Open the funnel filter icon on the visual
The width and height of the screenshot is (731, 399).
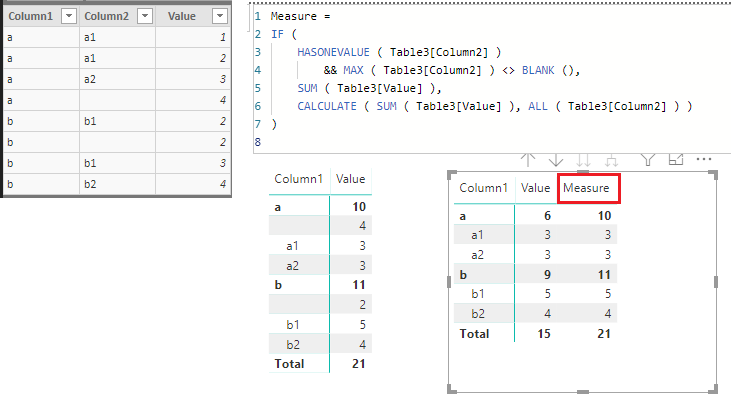(x=648, y=160)
